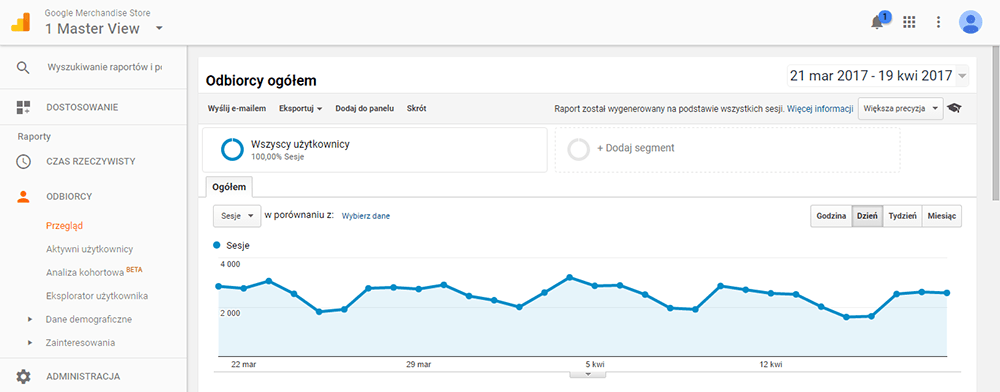Click the Wszyscy użytkownicy segment box
The width and height of the screenshot is (1000, 392).
coord(375,150)
